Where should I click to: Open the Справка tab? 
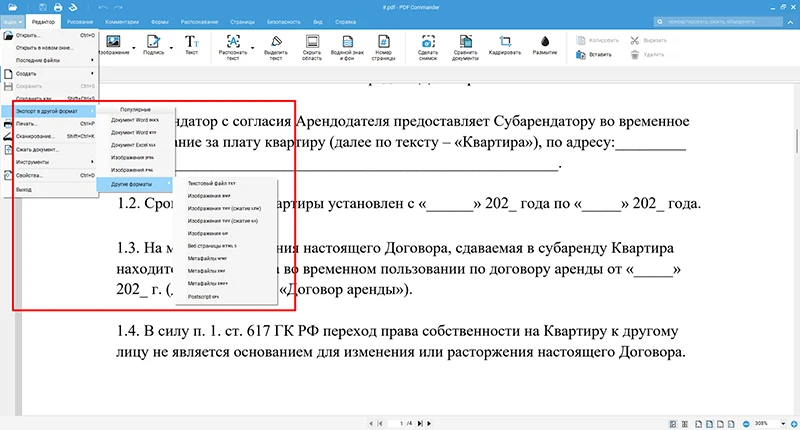(x=345, y=22)
